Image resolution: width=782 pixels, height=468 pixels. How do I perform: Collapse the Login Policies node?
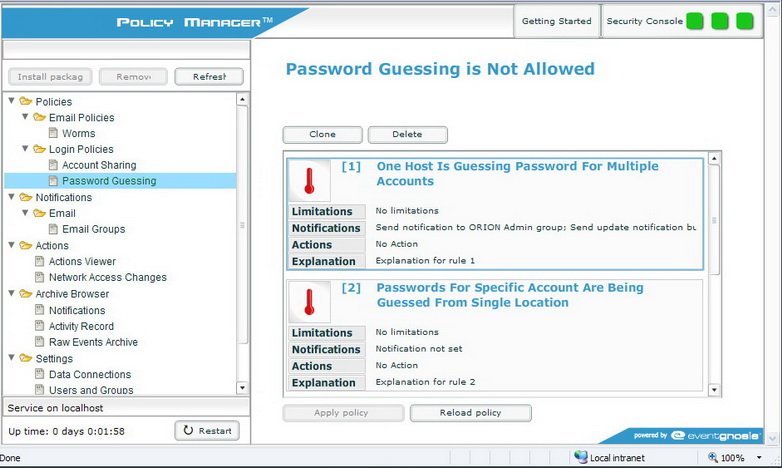pyautogui.click(x=25, y=149)
